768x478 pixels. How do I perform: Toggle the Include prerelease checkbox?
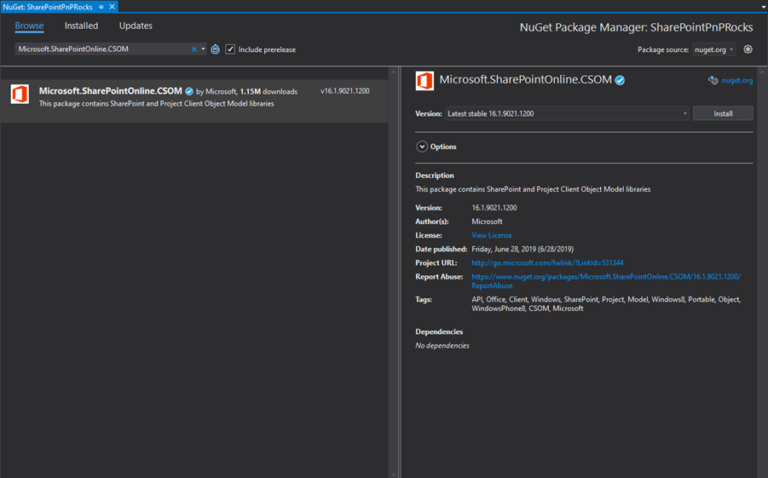pos(231,49)
